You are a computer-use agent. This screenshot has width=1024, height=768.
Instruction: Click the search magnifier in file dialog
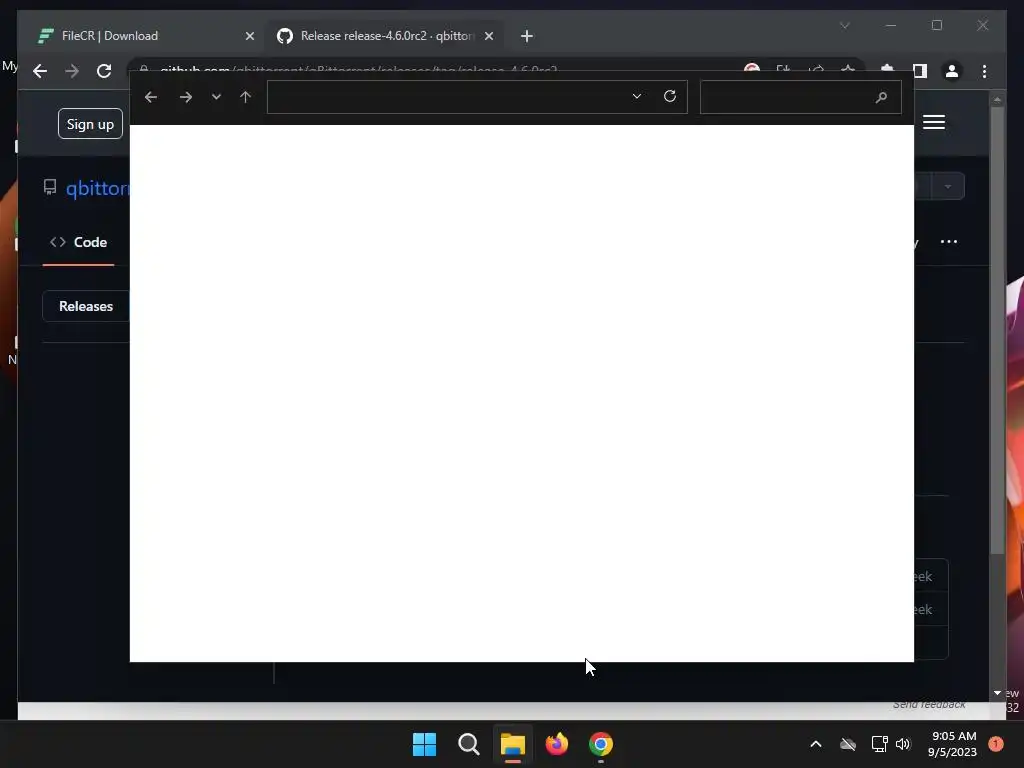881,97
